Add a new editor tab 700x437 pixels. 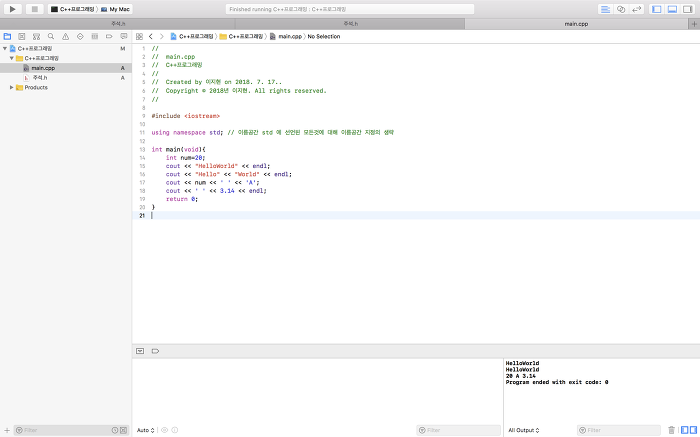pos(694,24)
